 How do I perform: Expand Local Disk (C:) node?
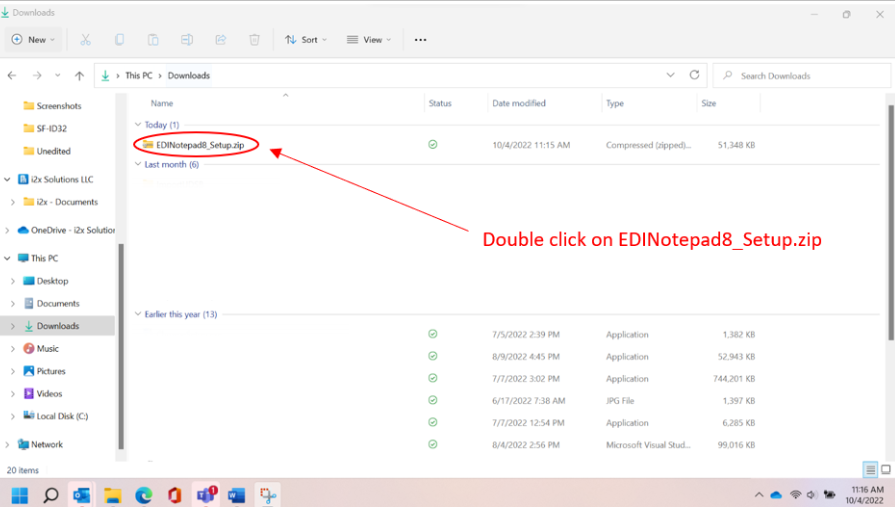pos(13,416)
